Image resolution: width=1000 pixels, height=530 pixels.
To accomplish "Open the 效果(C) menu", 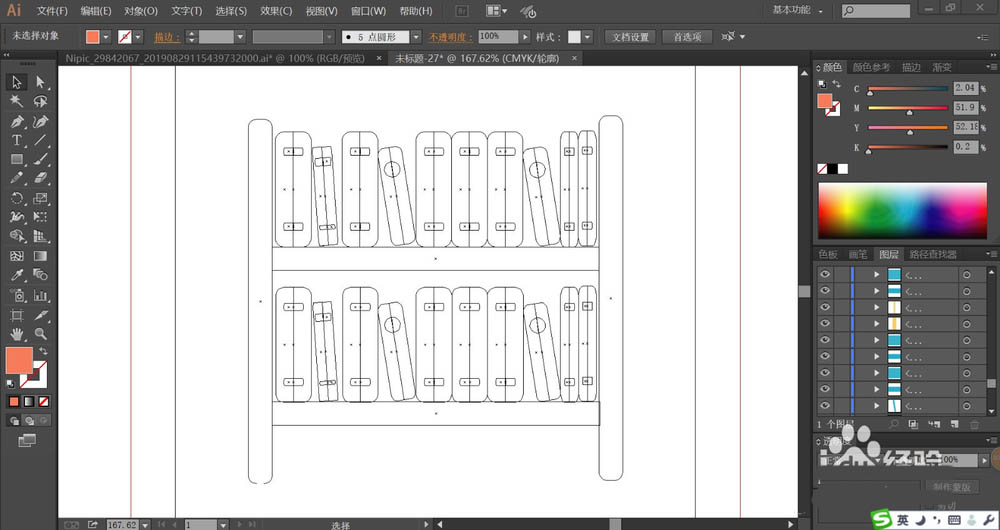I will (276, 11).
